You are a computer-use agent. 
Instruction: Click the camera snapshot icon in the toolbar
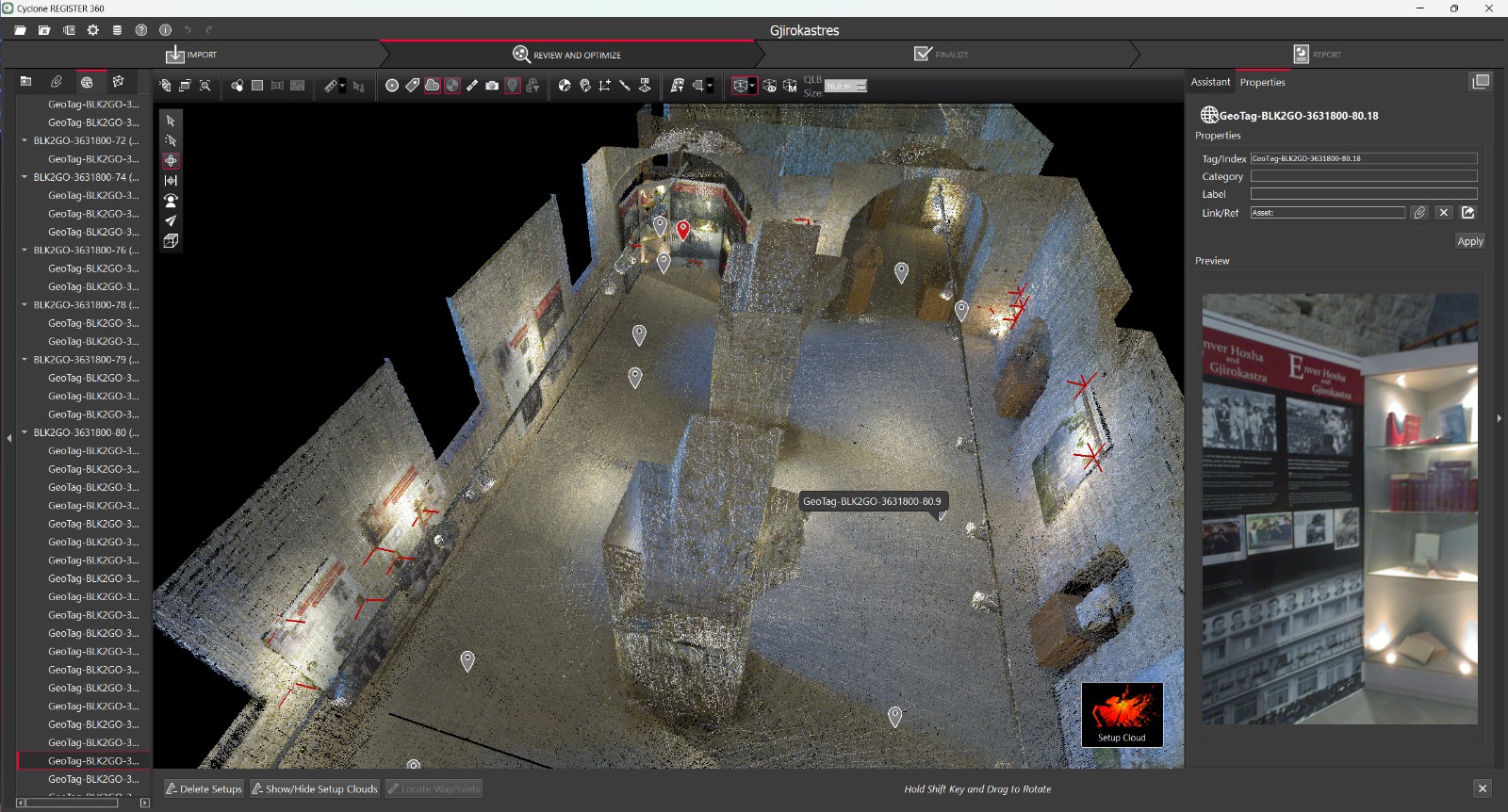pos(492,86)
